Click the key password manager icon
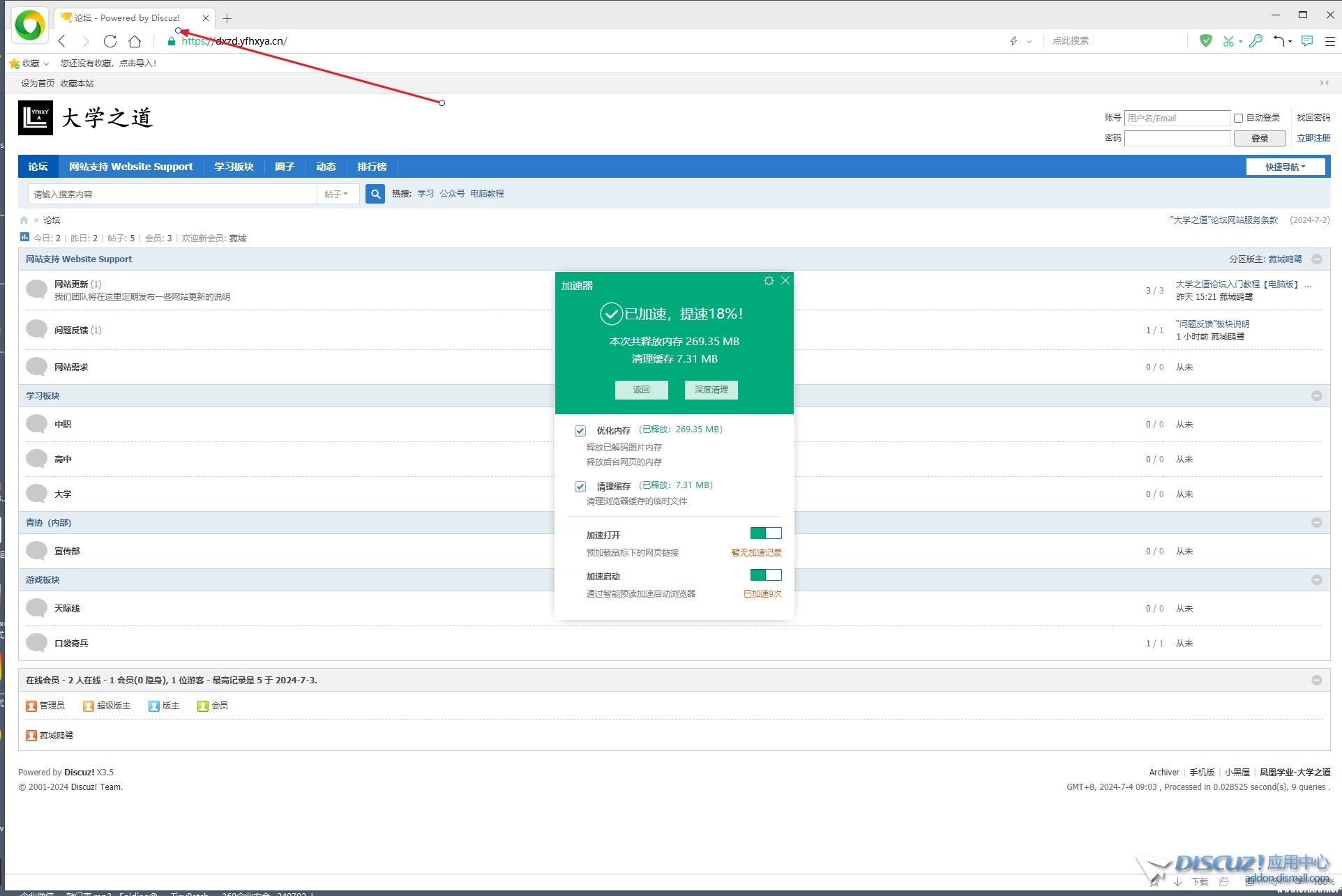1342x896 pixels. click(1256, 41)
